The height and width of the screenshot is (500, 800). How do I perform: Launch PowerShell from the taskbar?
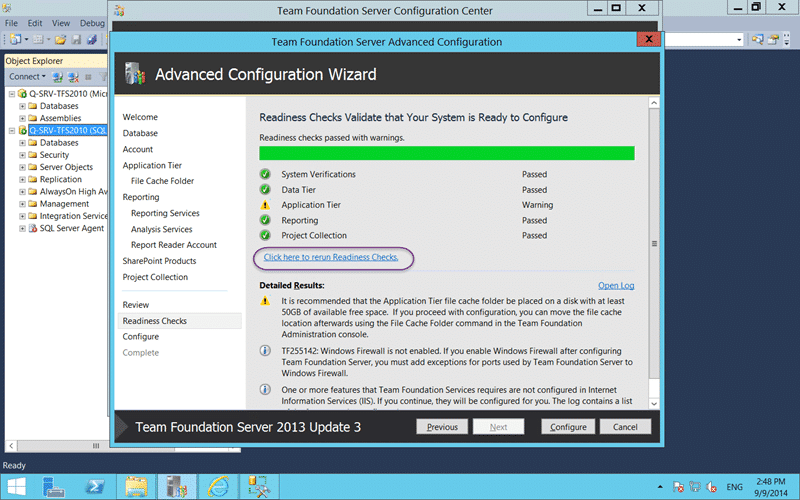(x=94, y=487)
